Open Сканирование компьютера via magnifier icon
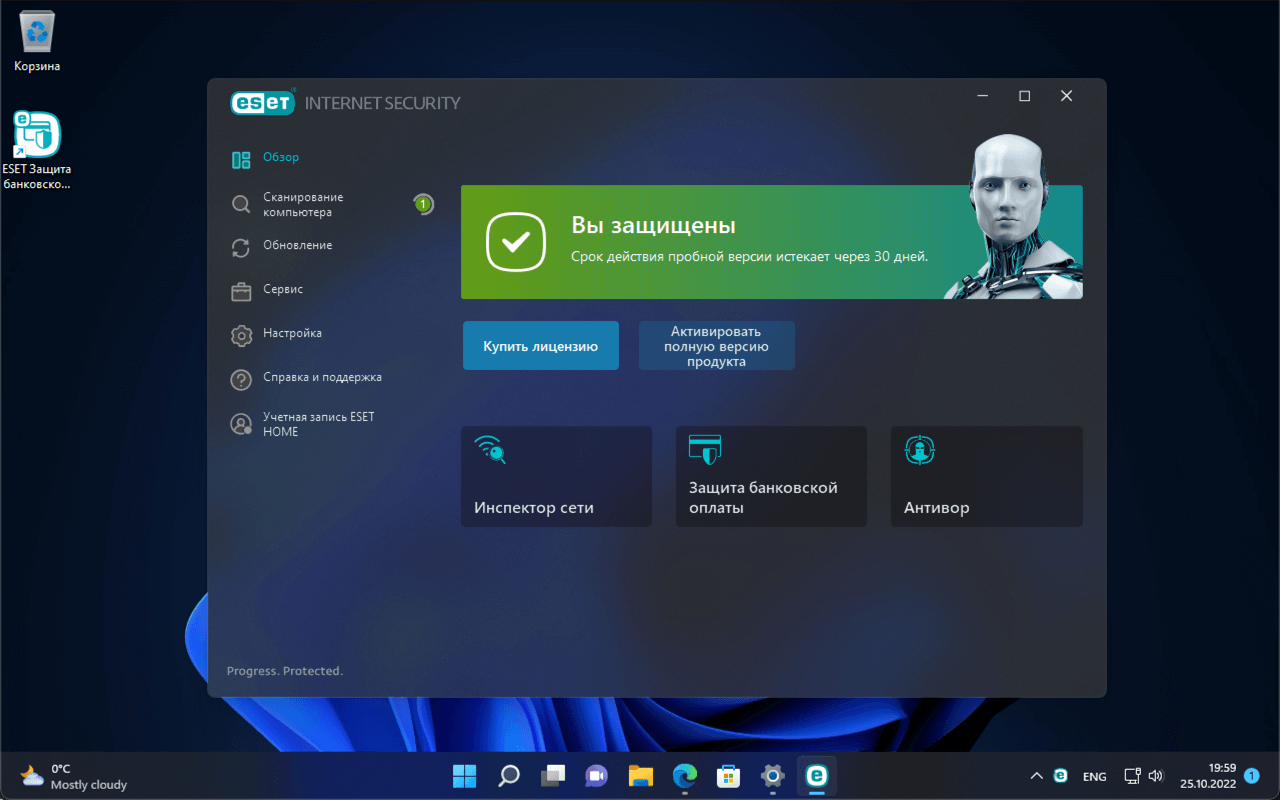1280x800 pixels. click(x=241, y=204)
